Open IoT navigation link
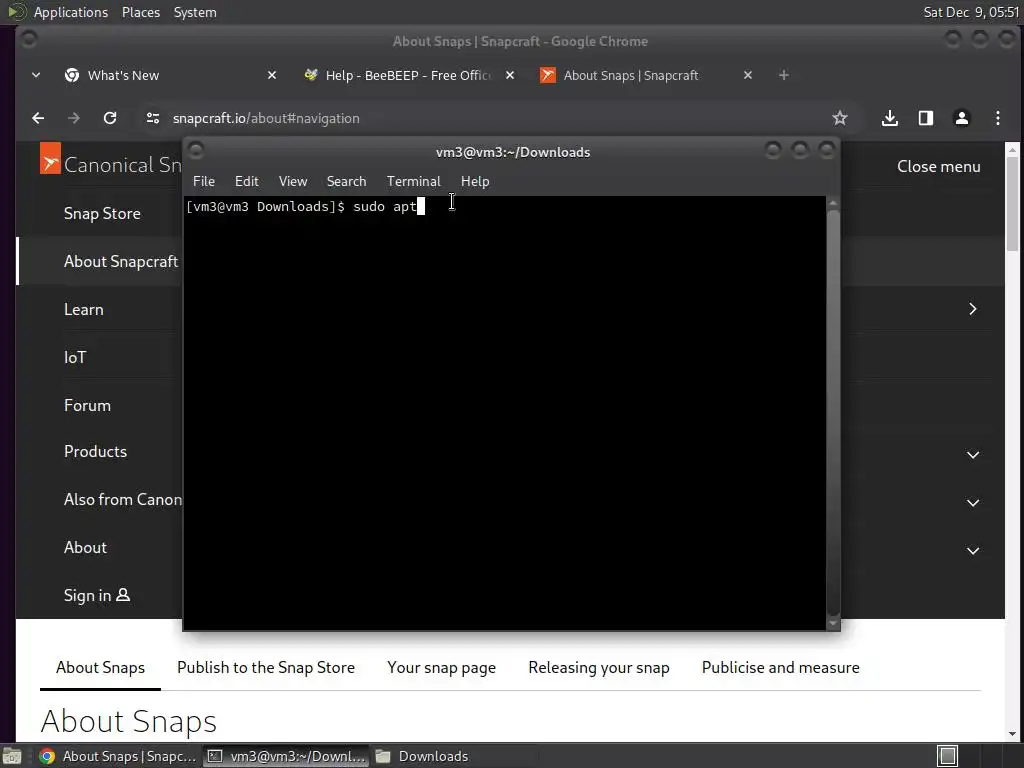 [75, 357]
